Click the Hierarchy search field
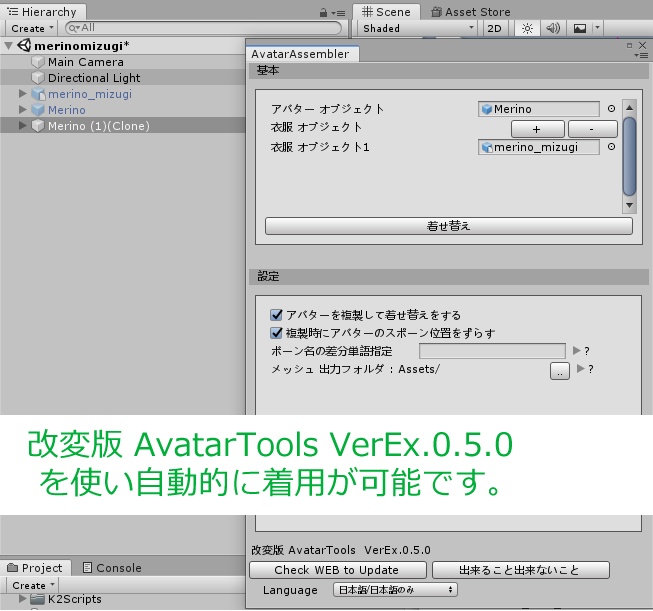The image size is (653, 611). click(x=204, y=28)
